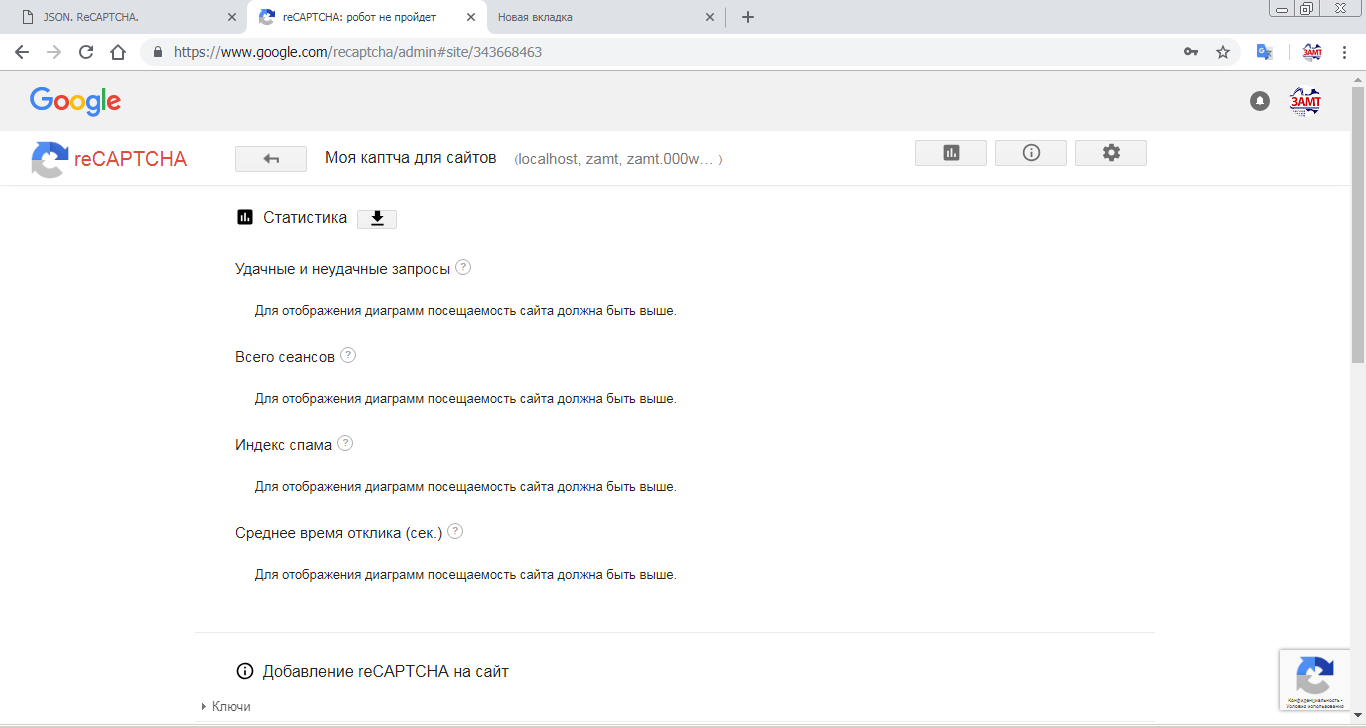Minimize the browser window
Viewport: 1366px width, 728px height.
(1282, 8)
